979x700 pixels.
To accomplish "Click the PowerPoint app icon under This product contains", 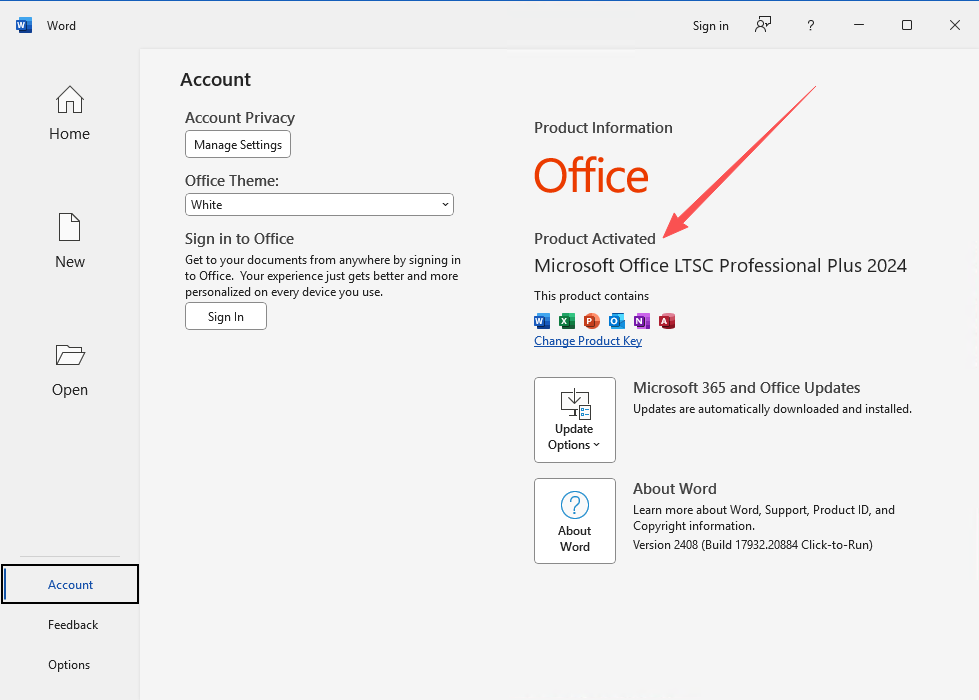I will pyautogui.click(x=592, y=321).
